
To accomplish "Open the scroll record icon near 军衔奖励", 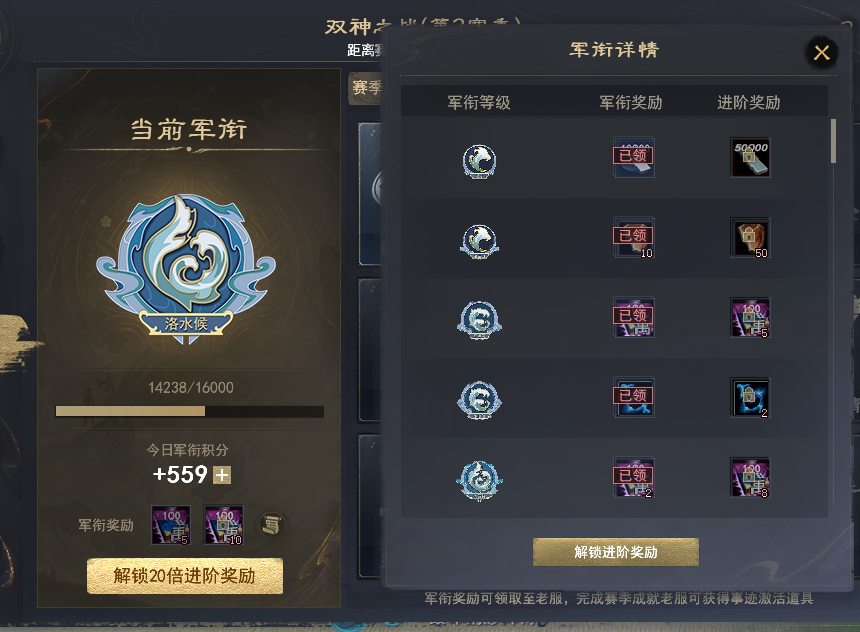I will pyautogui.click(x=271, y=525).
